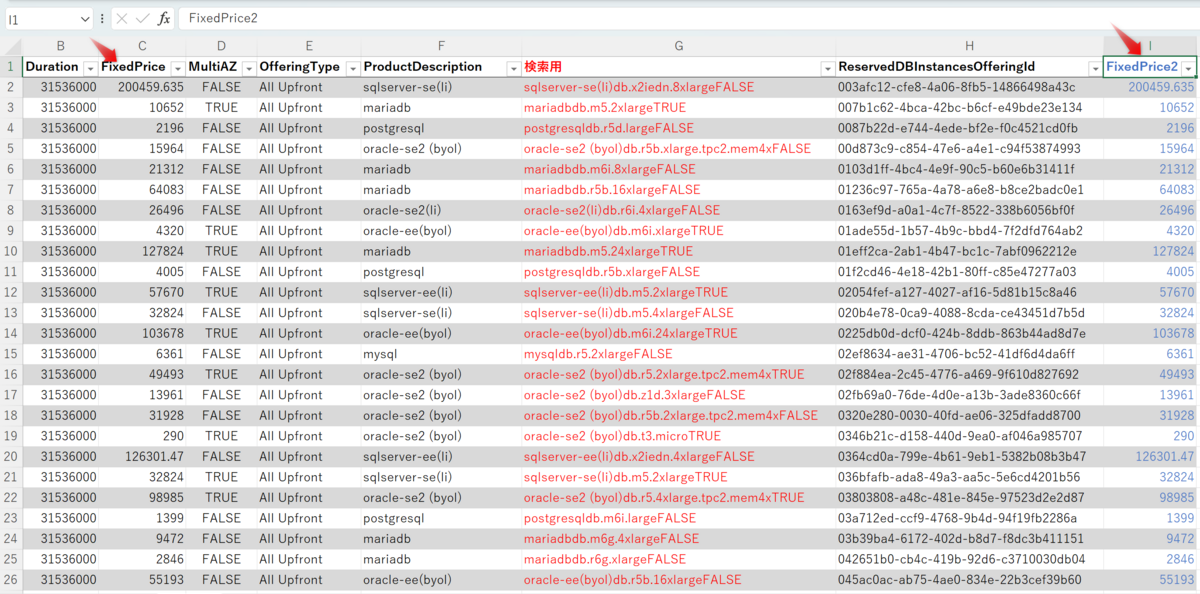The image size is (1200, 594).
Task: Click FixedPrice cell with value 103678
Action: (143, 333)
